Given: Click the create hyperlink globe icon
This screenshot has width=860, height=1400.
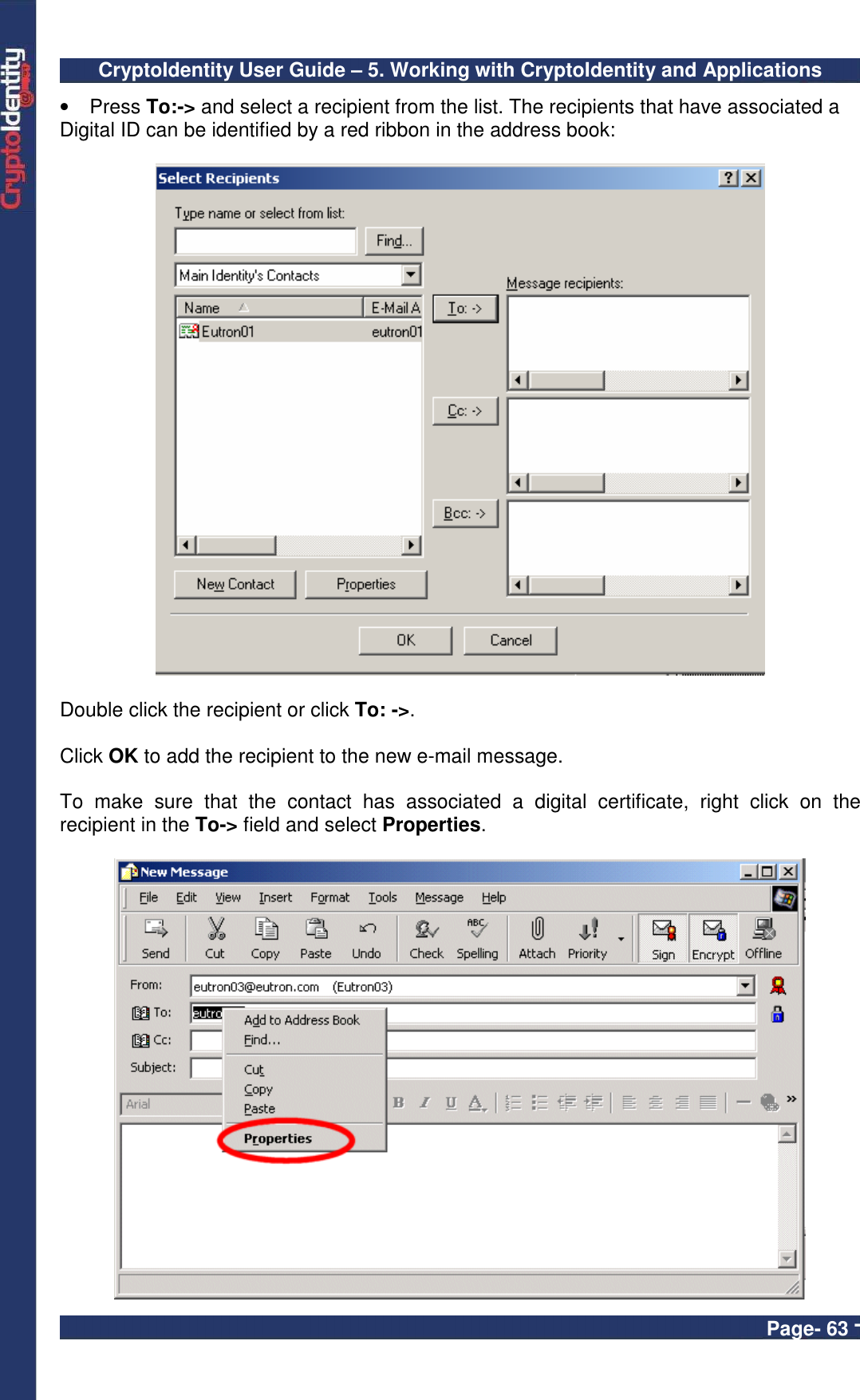Looking at the screenshot, I should (x=770, y=1102).
